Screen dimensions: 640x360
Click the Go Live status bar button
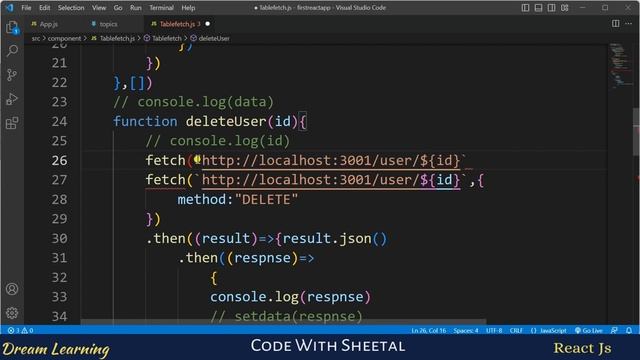point(589,330)
